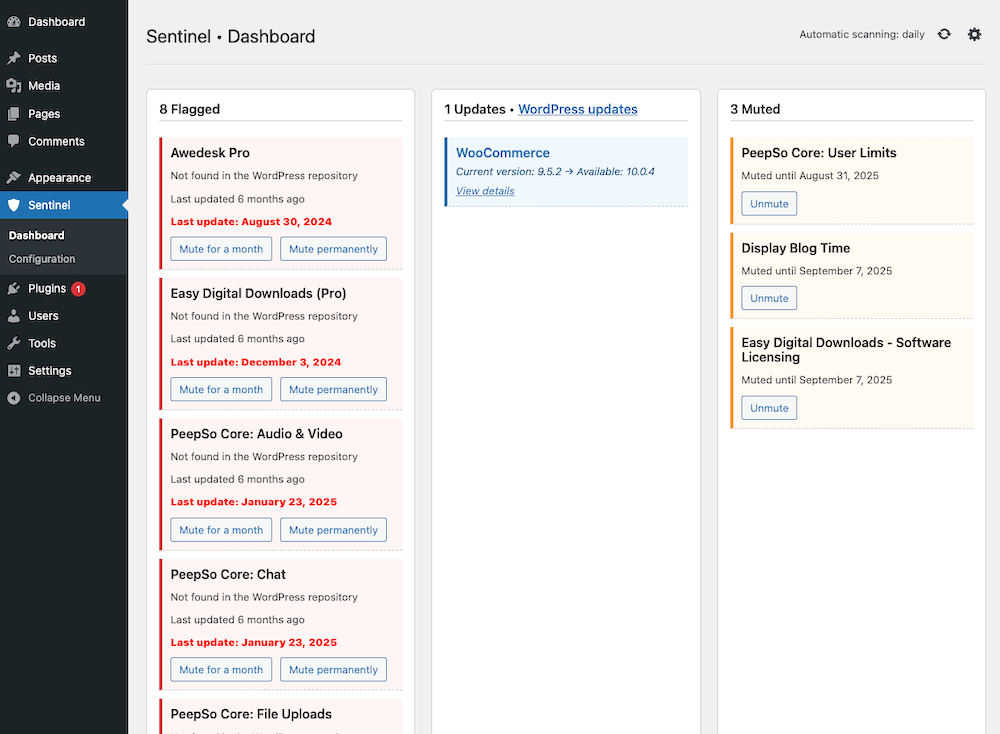The width and height of the screenshot is (1000, 734).
Task: Click 'PeepSo Core: File Uploads' title
Action: coord(251,714)
